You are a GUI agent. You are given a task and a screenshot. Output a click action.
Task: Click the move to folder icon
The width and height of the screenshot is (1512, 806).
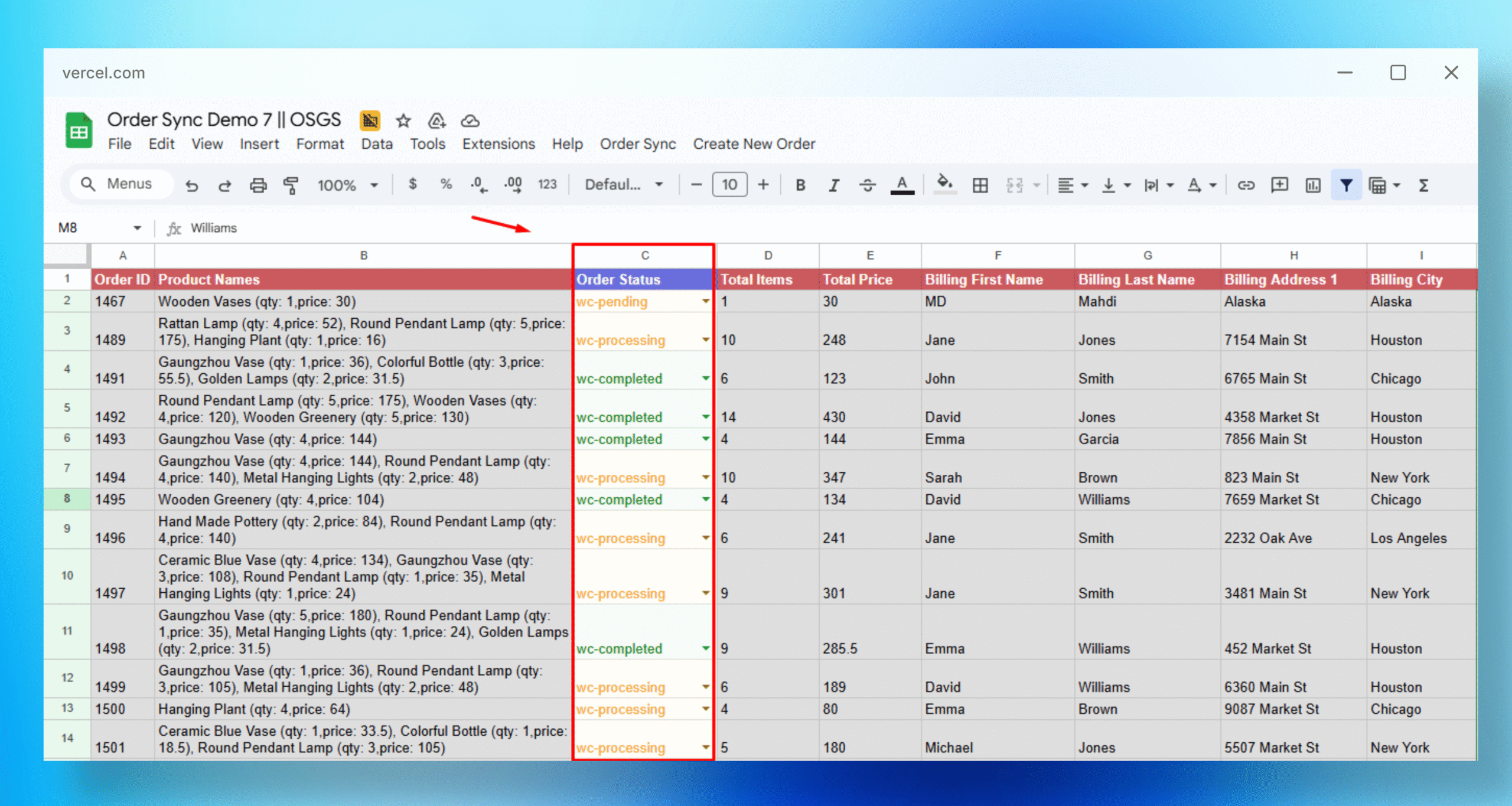[436, 121]
